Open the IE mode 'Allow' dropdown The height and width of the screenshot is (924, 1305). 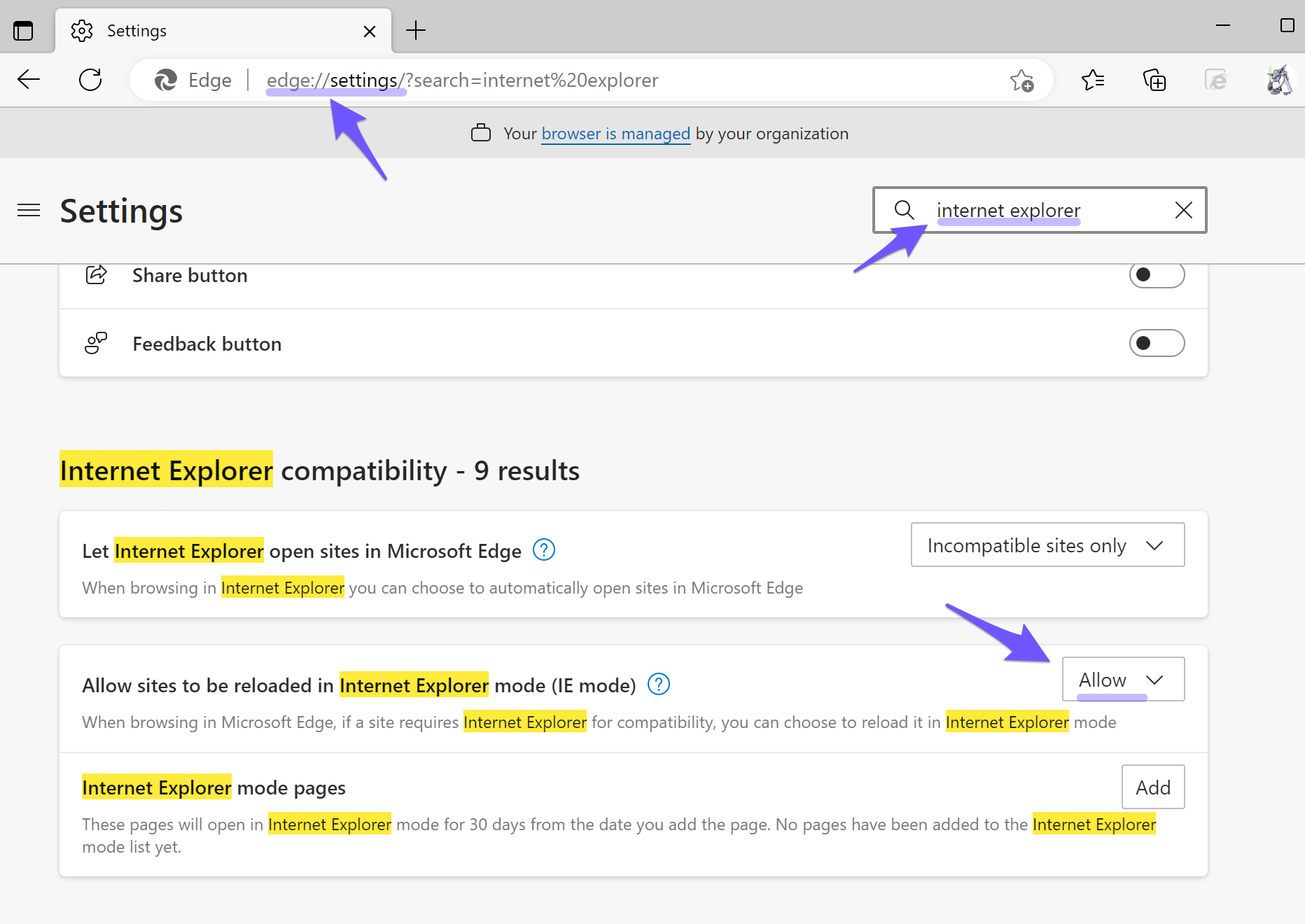[1123, 679]
